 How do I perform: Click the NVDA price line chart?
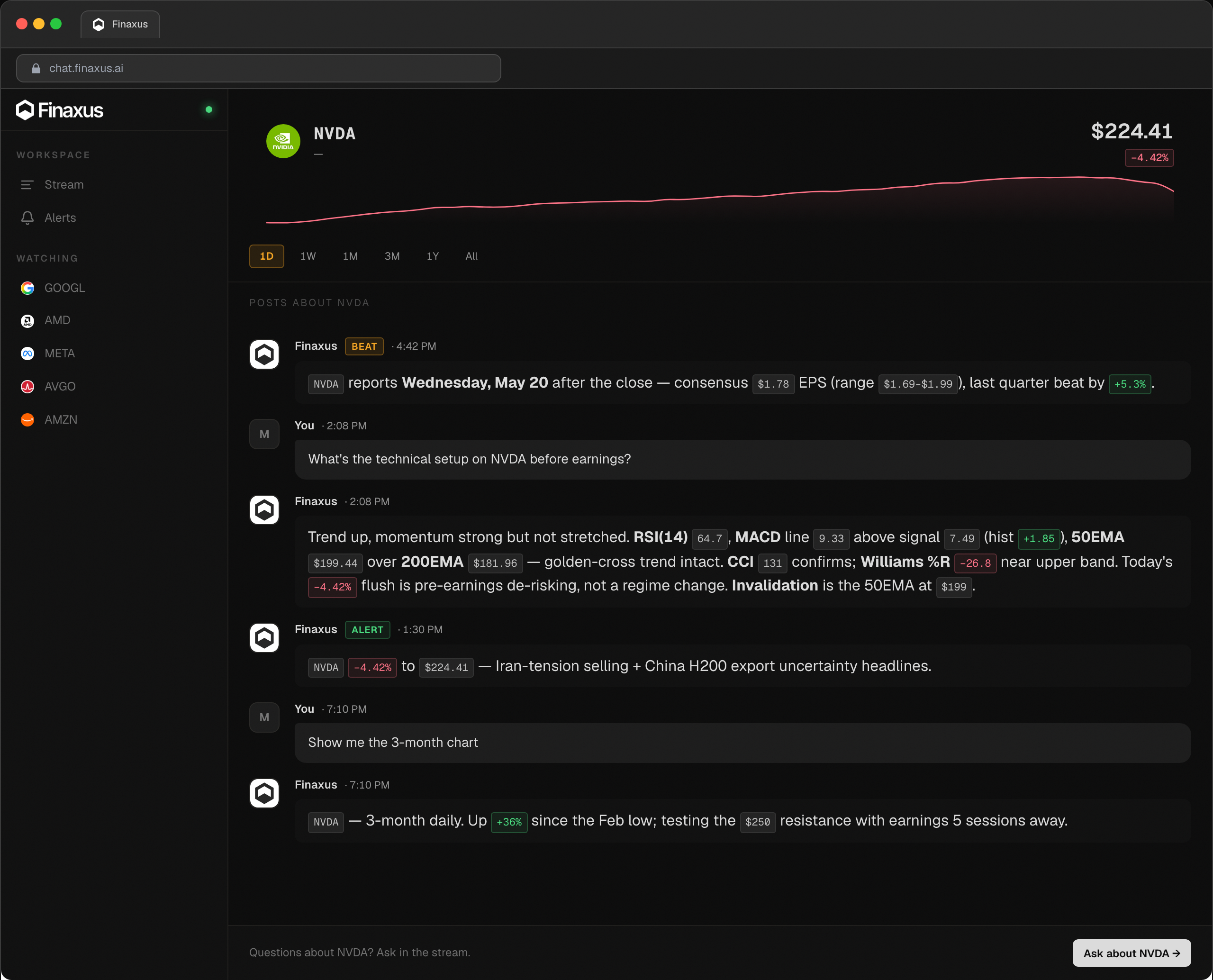coord(720,200)
